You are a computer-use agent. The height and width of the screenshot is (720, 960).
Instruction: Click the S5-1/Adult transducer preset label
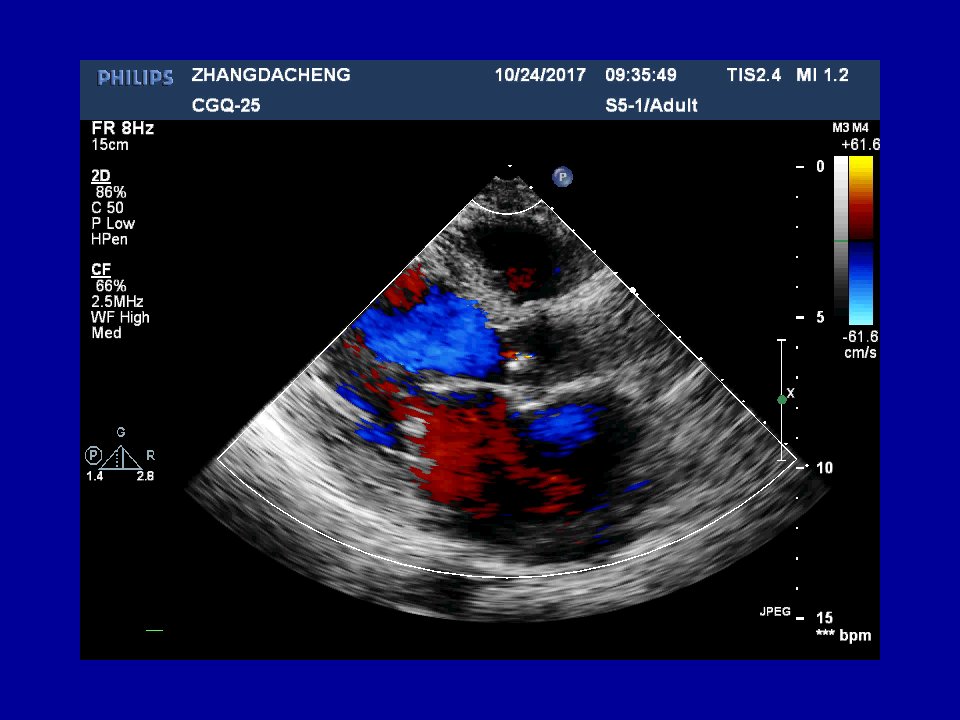651,106
